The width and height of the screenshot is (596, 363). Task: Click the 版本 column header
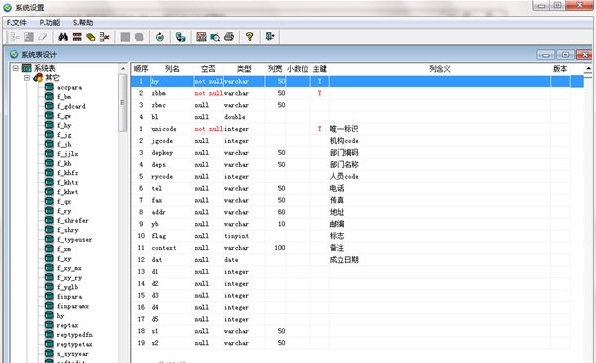point(560,69)
